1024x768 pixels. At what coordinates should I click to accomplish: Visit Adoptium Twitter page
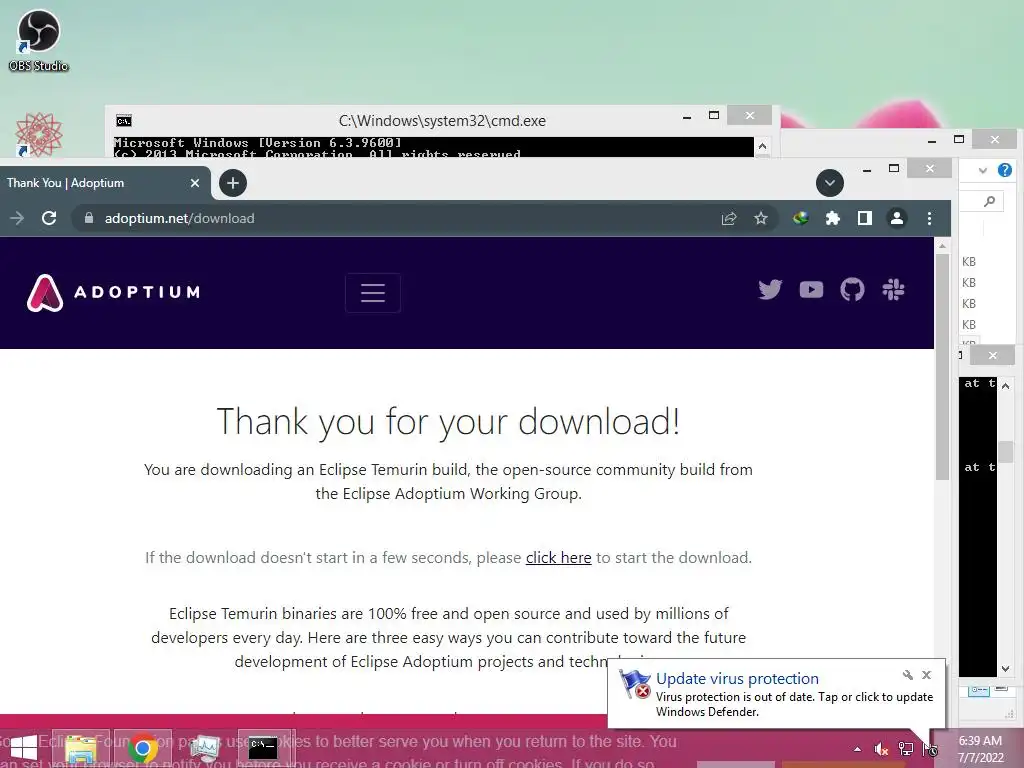pos(771,289)
